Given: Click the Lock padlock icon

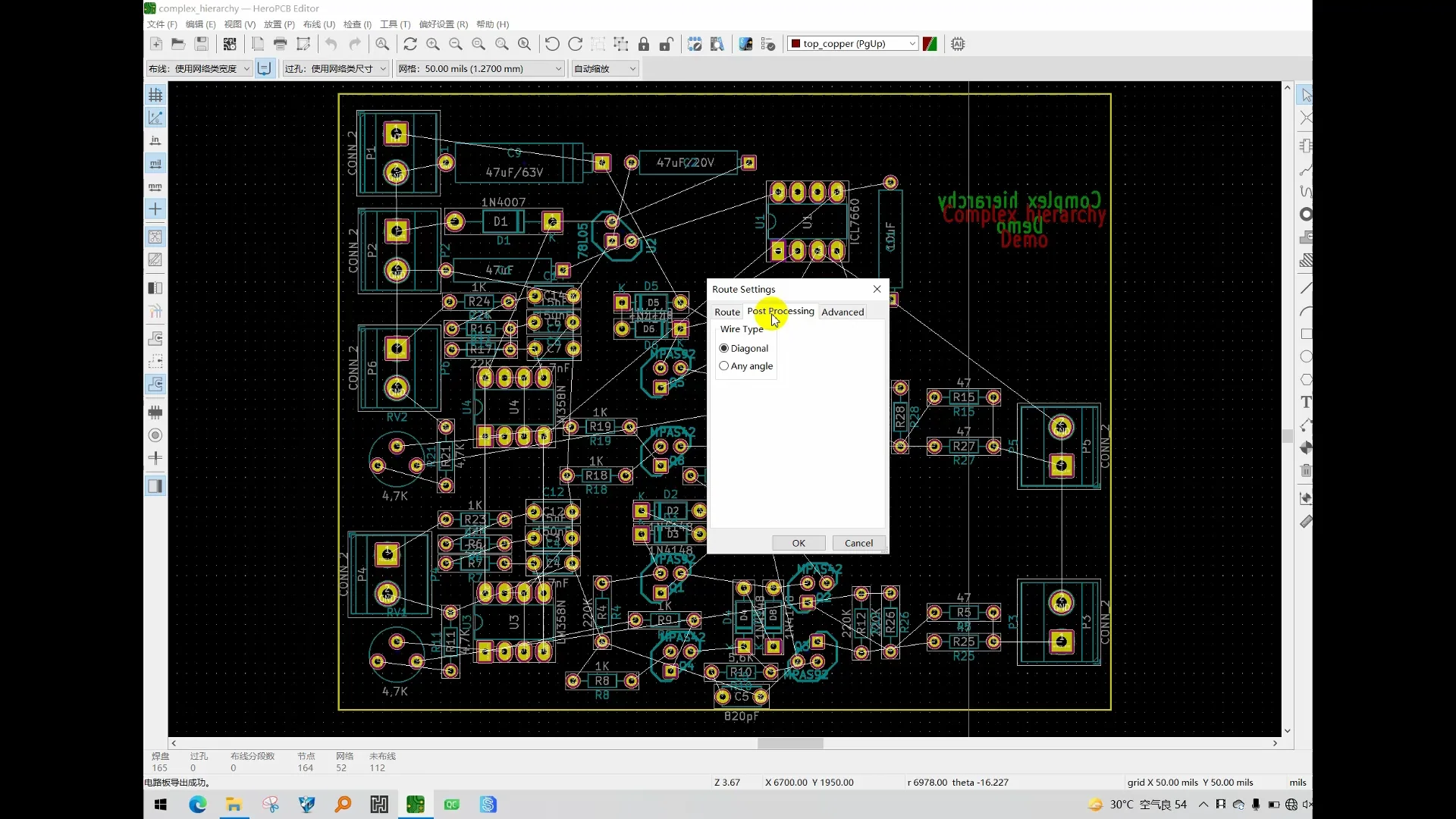Looking at the screenshot, I should coord(644,44).
